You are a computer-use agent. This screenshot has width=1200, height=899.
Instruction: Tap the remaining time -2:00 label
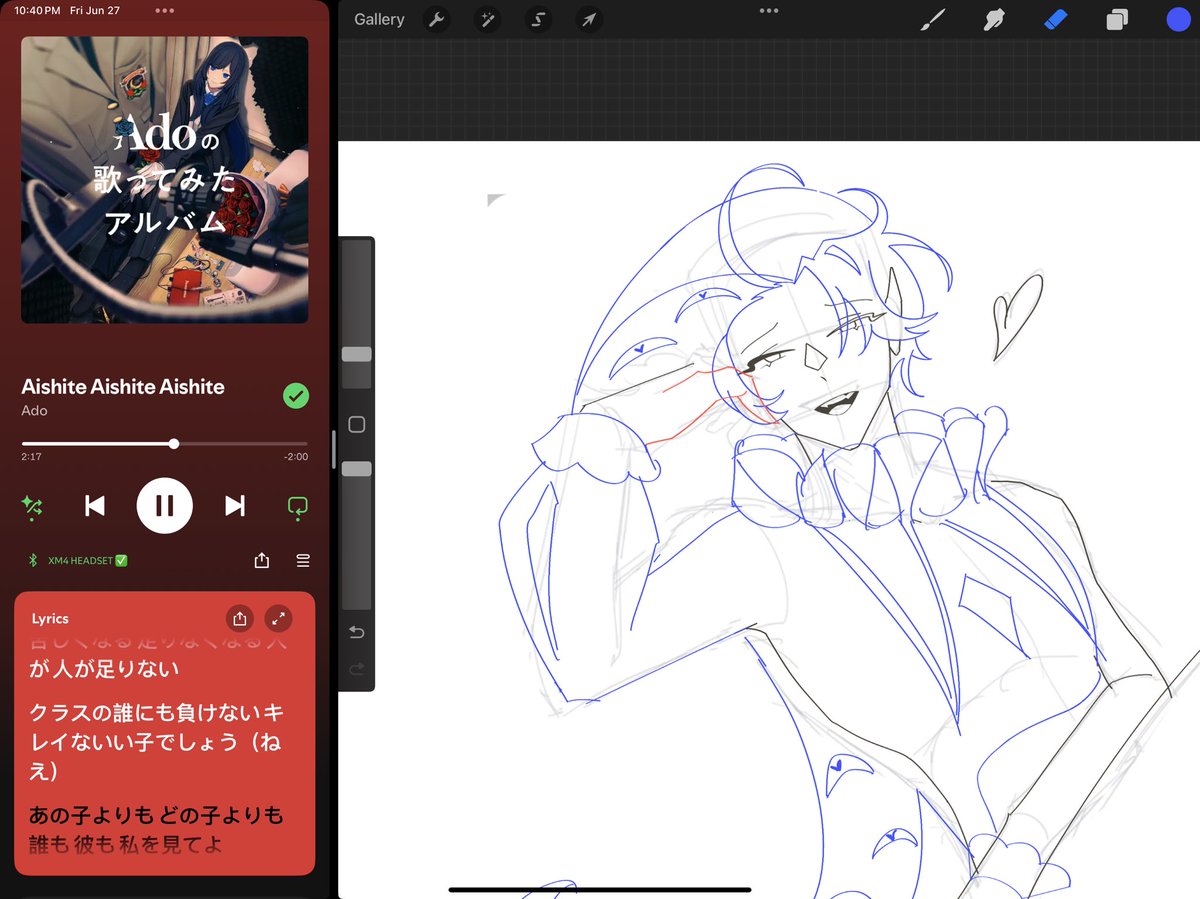296,456
